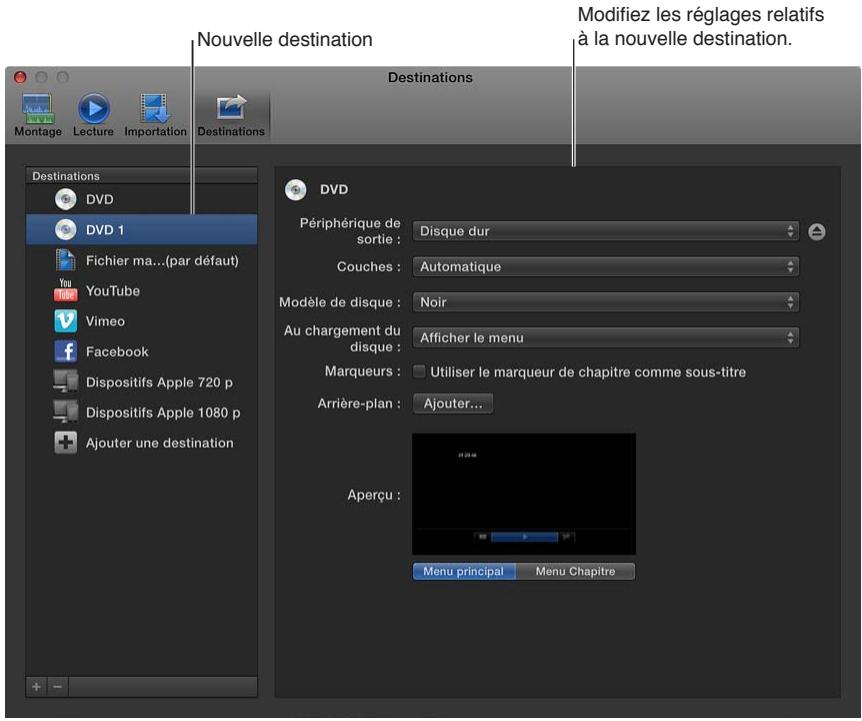Click the Dispositifs Apple 1080 p devices icon

point(66,412)
